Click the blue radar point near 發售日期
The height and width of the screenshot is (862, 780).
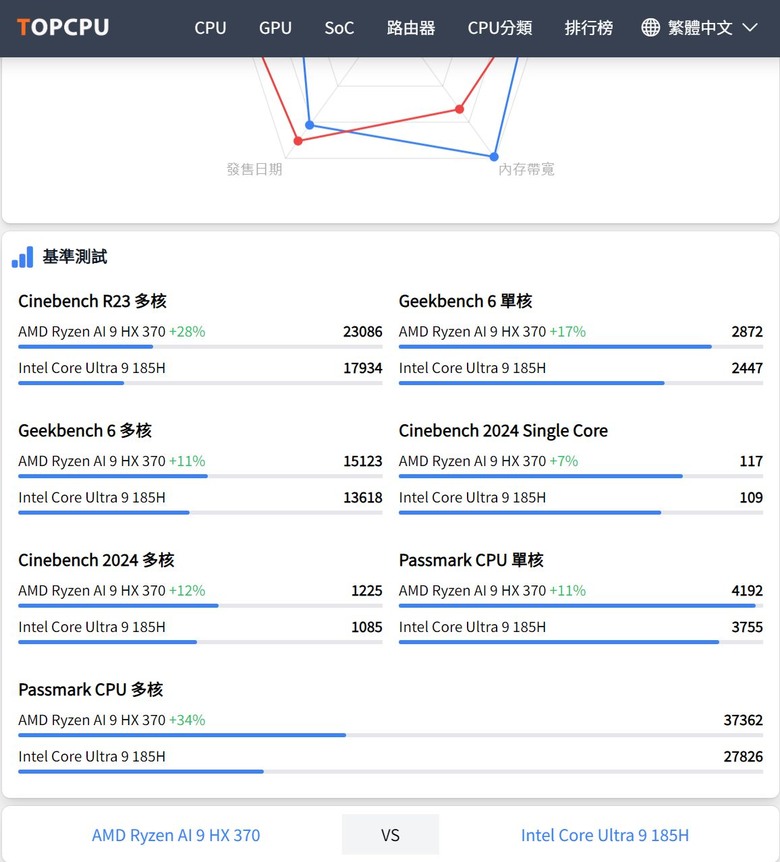click(309, 125)
